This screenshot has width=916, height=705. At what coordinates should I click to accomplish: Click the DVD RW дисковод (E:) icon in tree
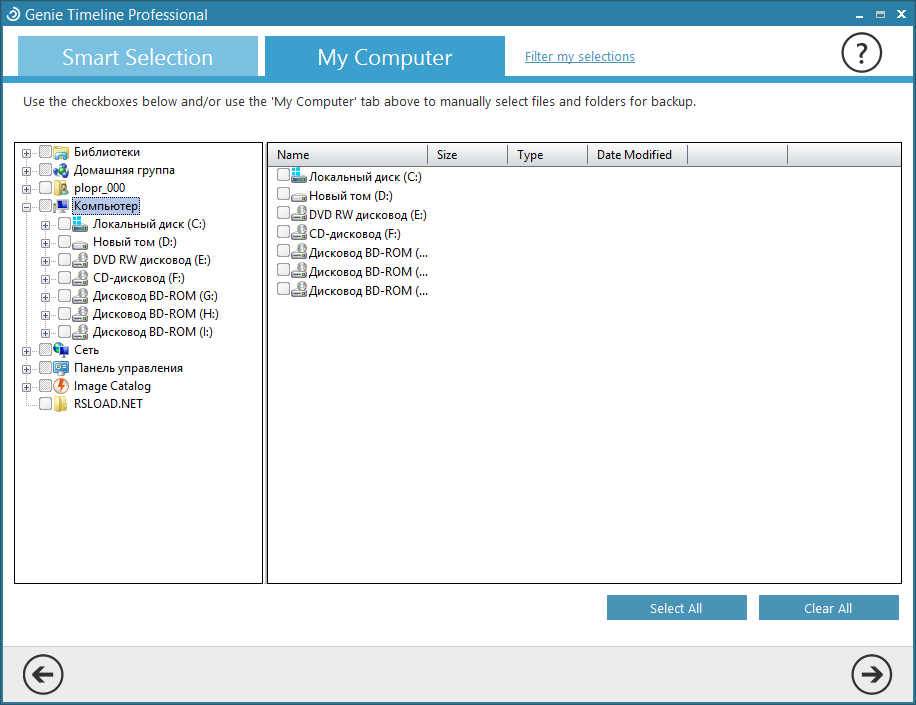click(80, 261)
